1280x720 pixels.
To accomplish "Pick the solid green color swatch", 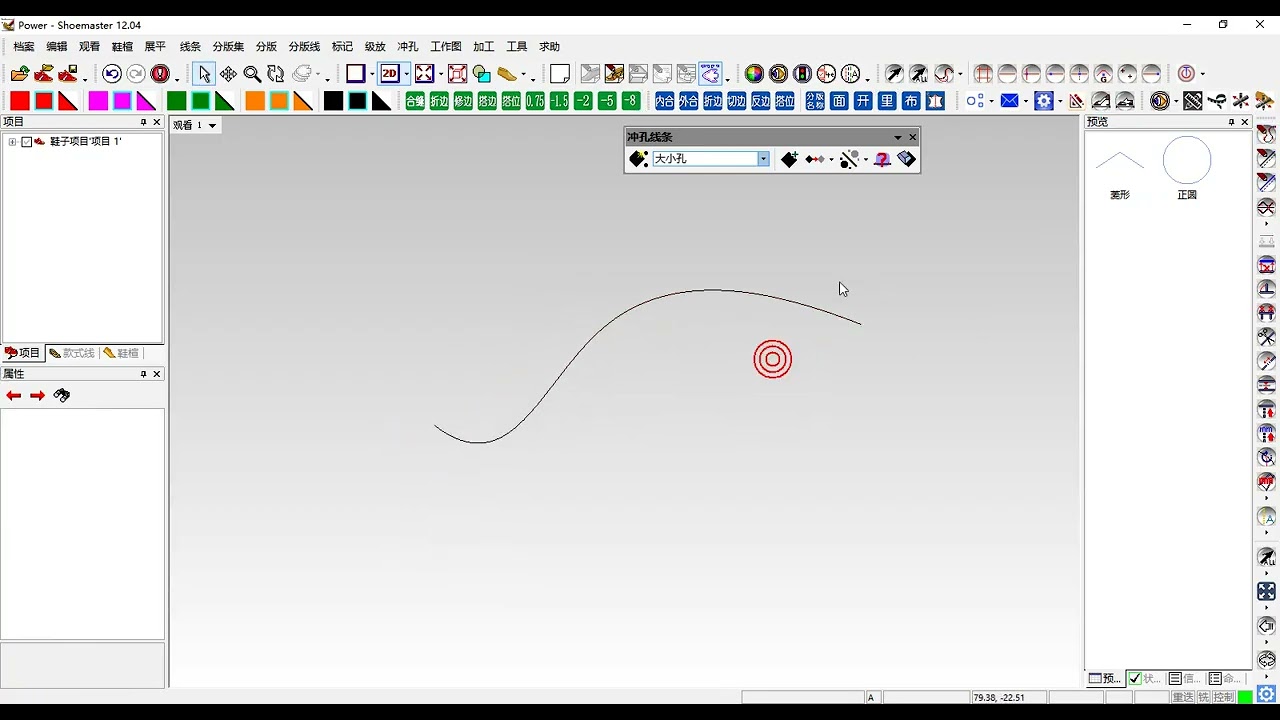I will [176, 101].
